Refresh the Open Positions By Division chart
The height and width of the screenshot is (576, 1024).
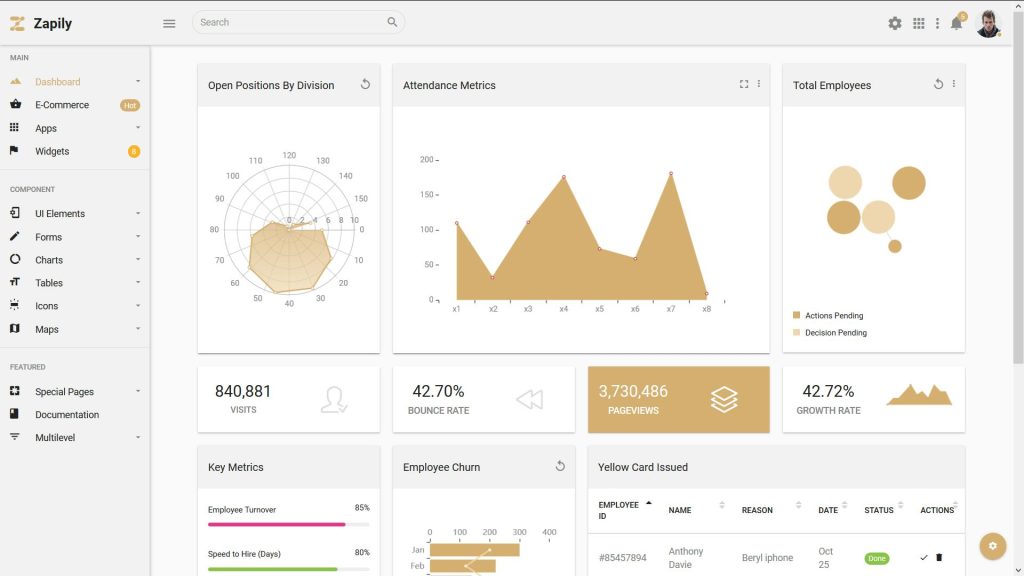pos(366,85)
